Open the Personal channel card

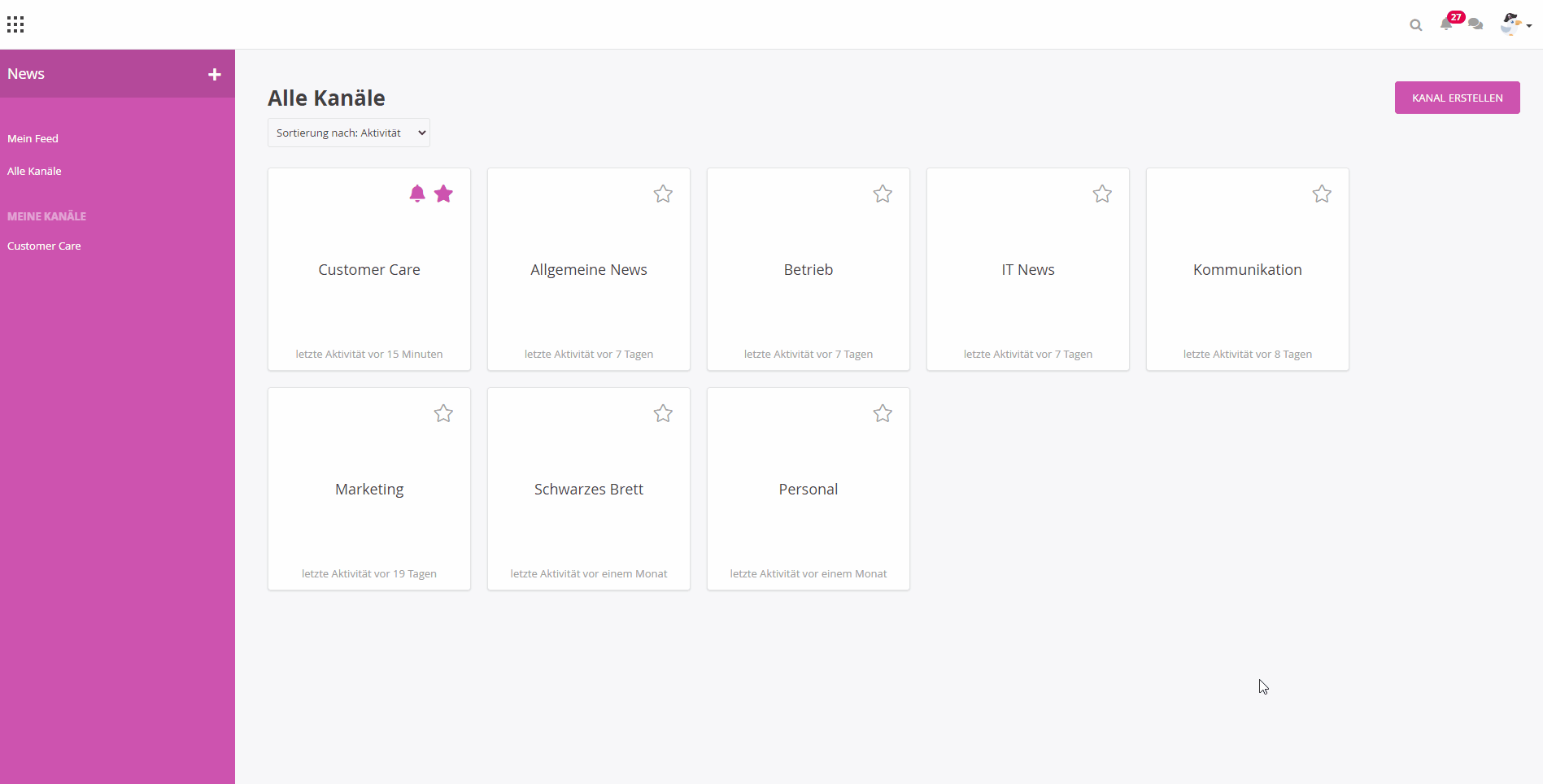pyautogui.click(x=809, y=489)
